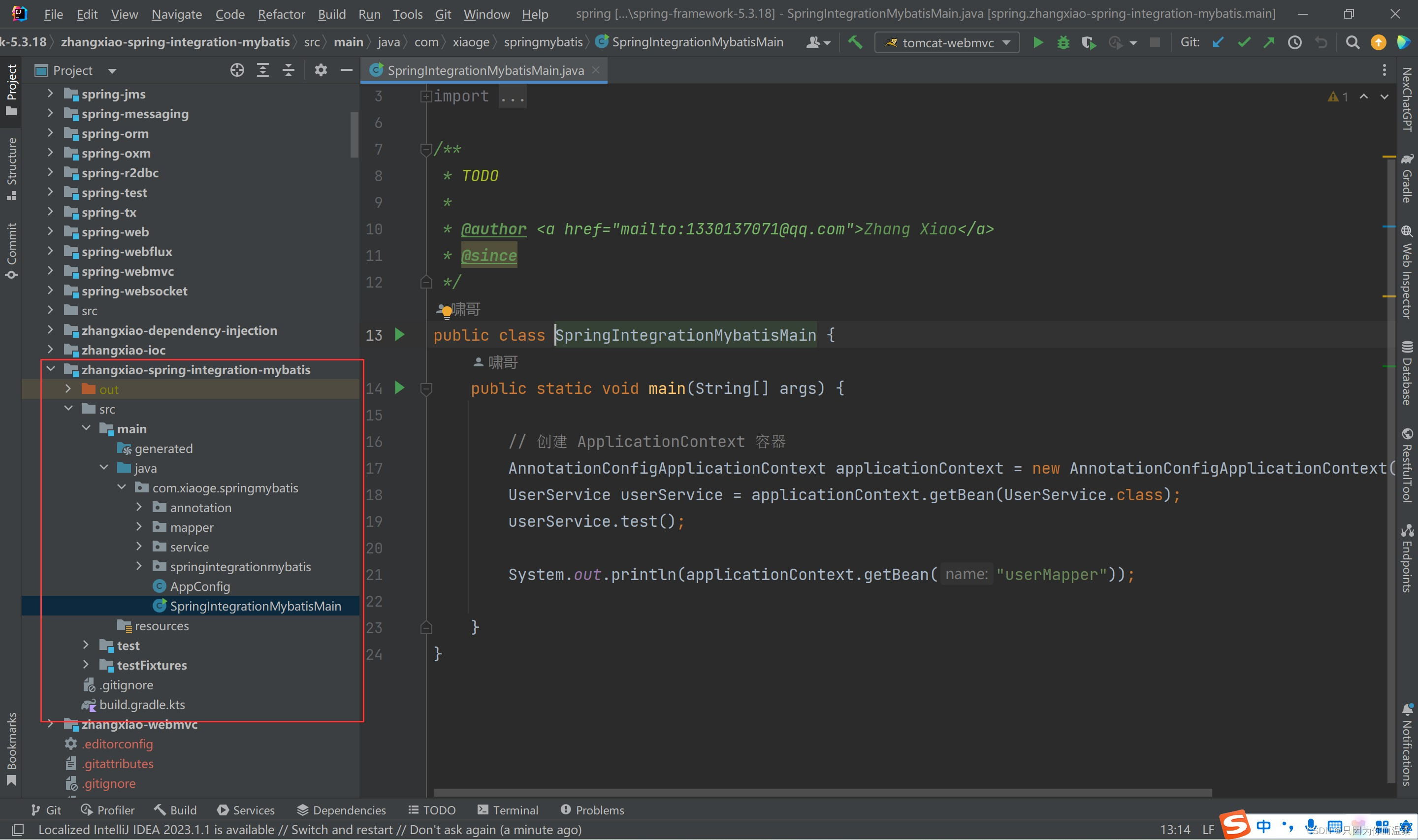Click Git Commit green checkmark icon

[1244, 42]
